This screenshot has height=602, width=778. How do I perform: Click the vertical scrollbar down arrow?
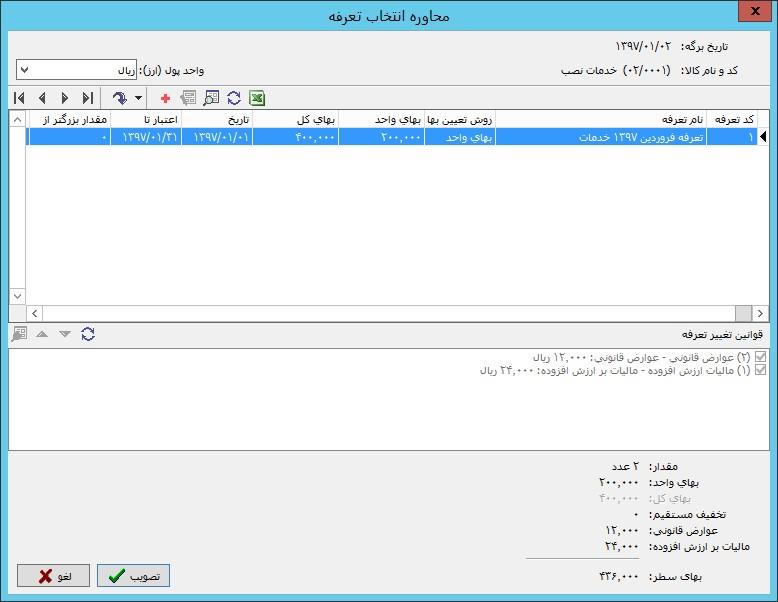click(17, 297)
